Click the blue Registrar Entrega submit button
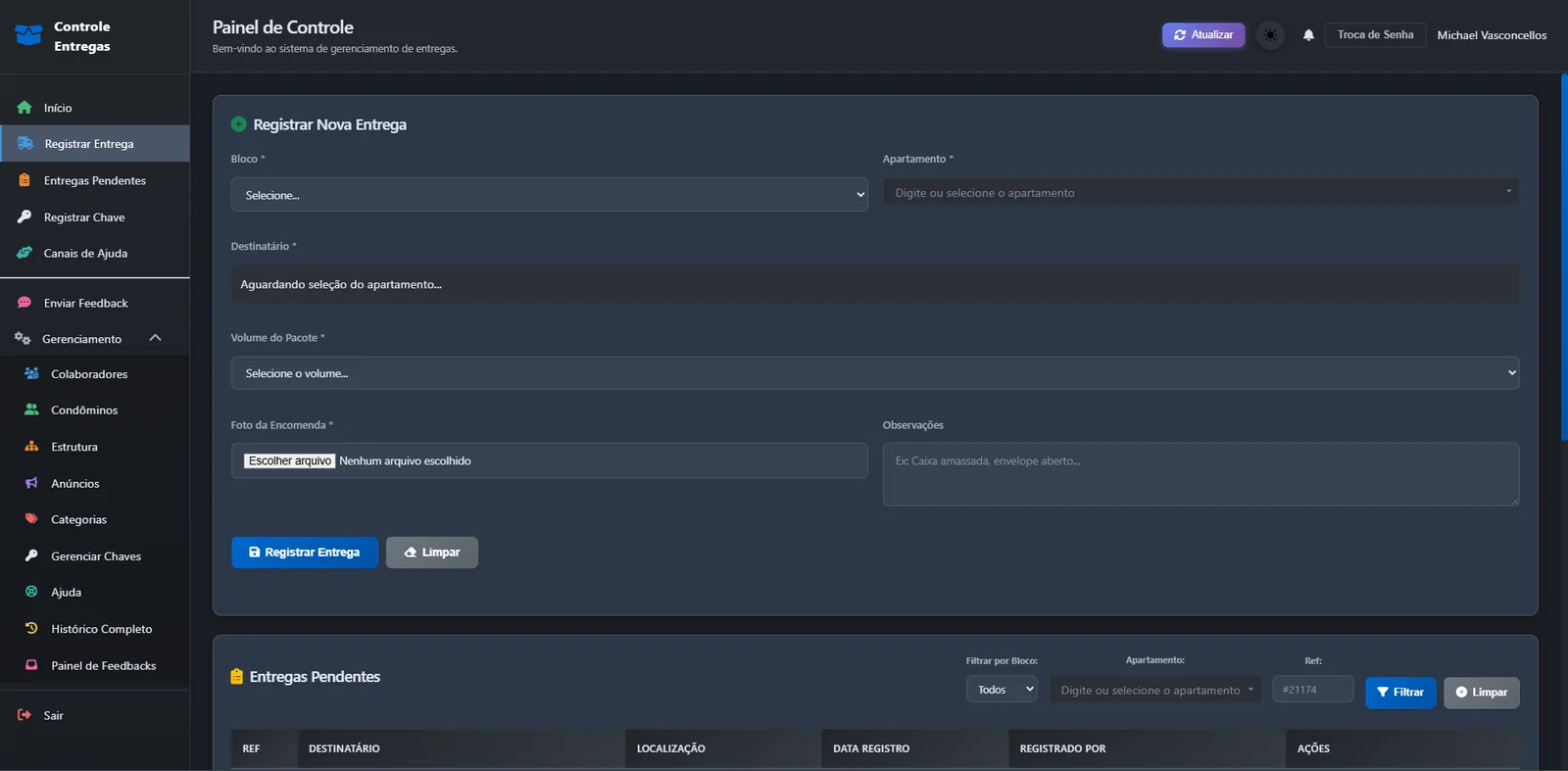 pyautogui.click(x=305, y=553)
